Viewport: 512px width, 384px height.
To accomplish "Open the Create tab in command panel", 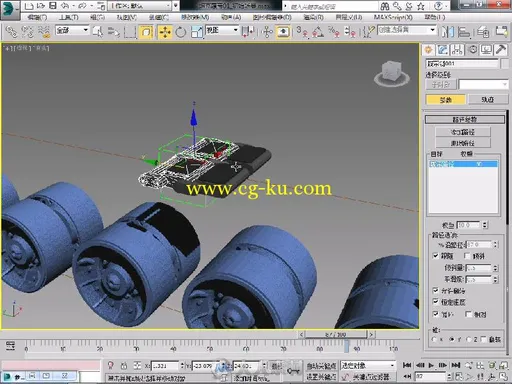I will 428,50.
